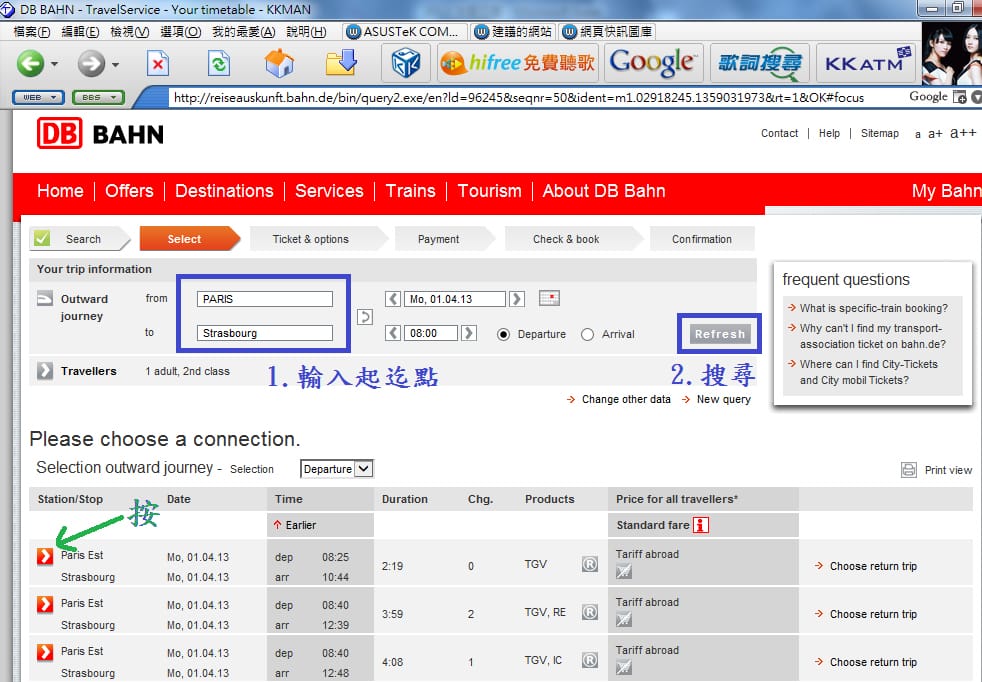Step the time later with the right arrow
The image size is (982, 682).
tap(468, 333)
